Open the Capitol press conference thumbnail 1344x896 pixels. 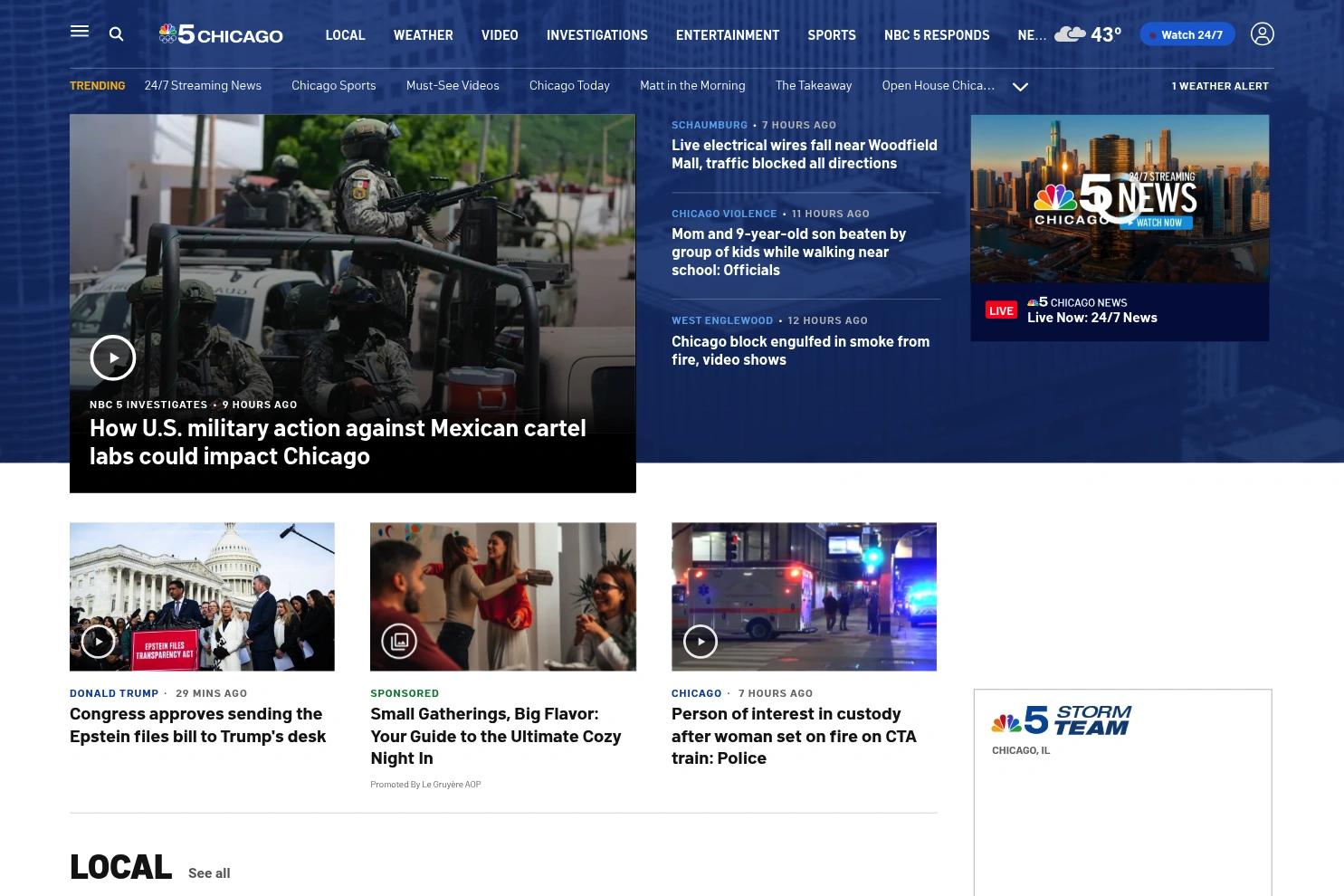[x=202, y=596]
